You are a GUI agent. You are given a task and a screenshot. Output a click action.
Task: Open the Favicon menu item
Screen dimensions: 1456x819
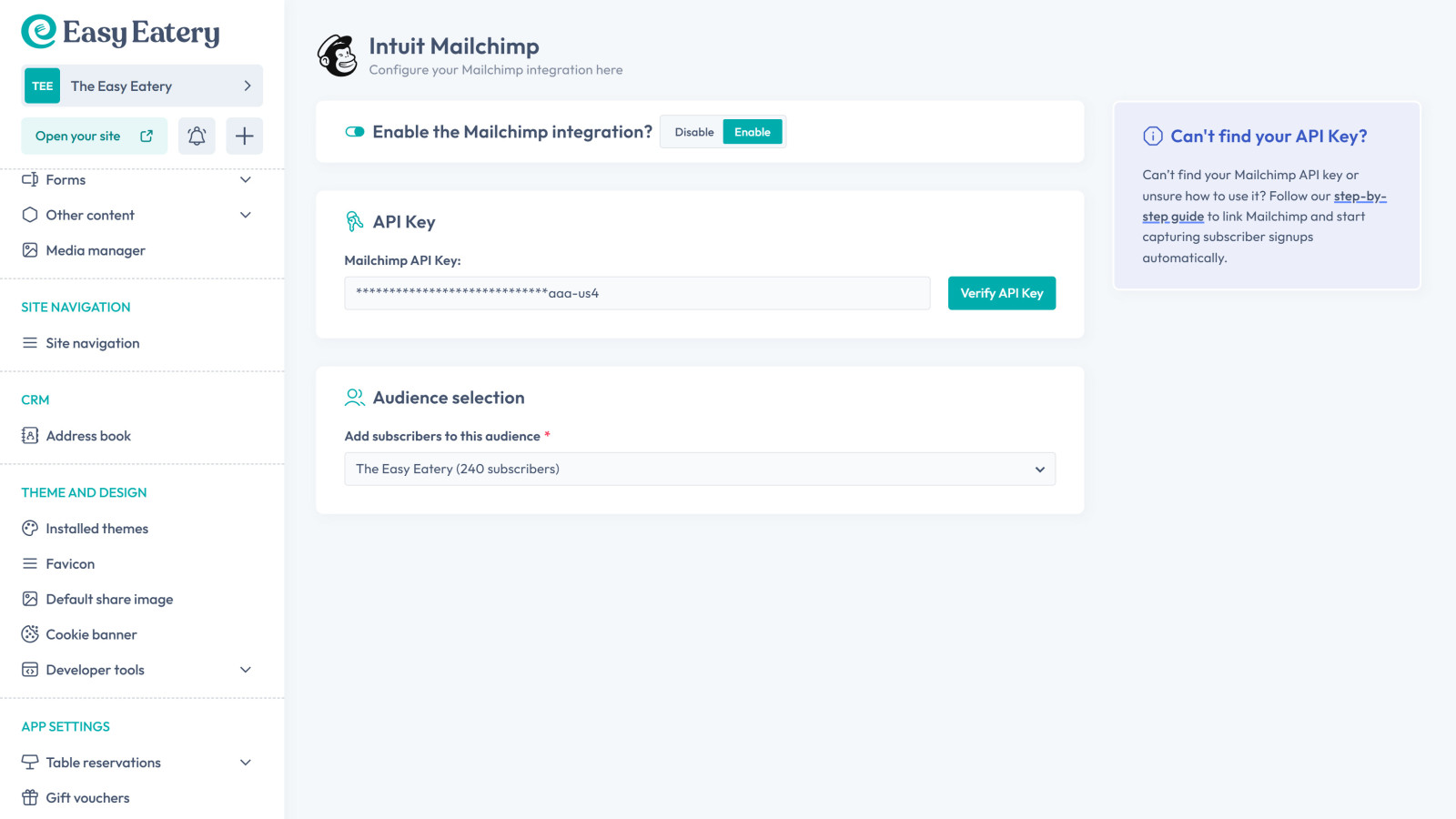(x=70, y=564)
